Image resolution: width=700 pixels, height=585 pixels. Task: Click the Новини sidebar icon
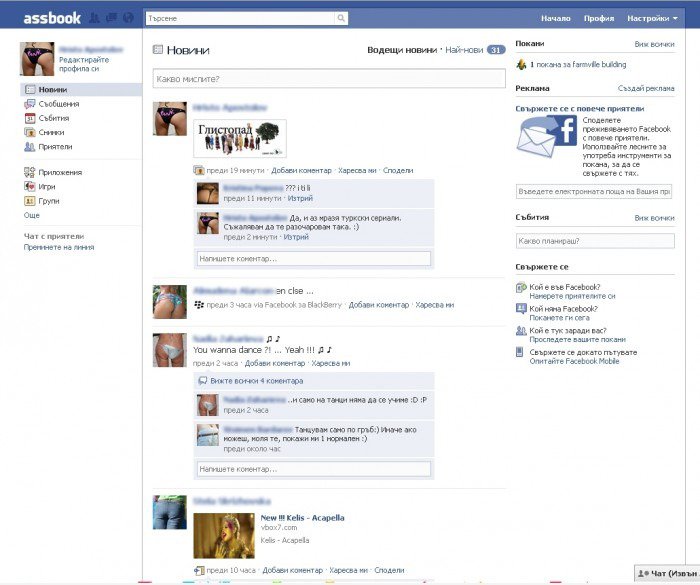(30, 89)
